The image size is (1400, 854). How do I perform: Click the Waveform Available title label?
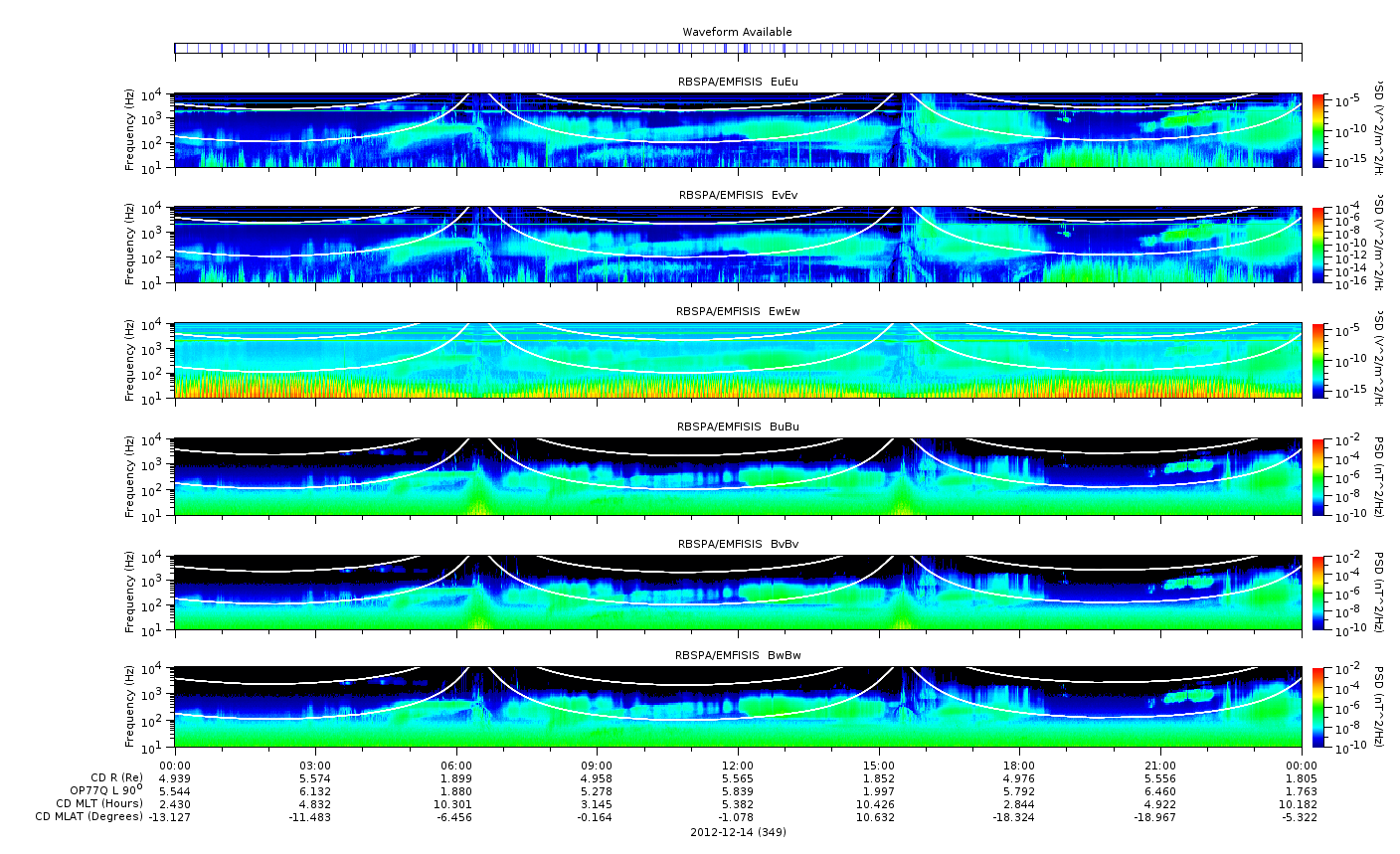point(737,32)
